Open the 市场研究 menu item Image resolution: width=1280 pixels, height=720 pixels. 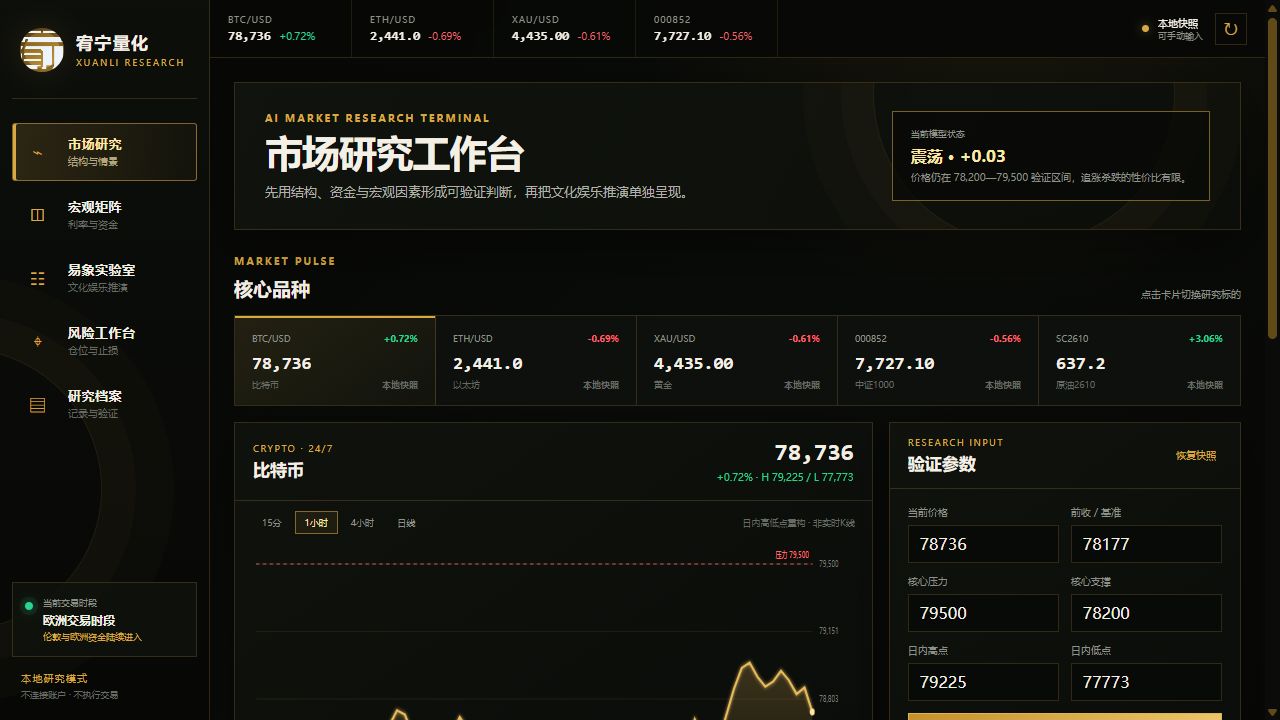(x=104, y=152)
